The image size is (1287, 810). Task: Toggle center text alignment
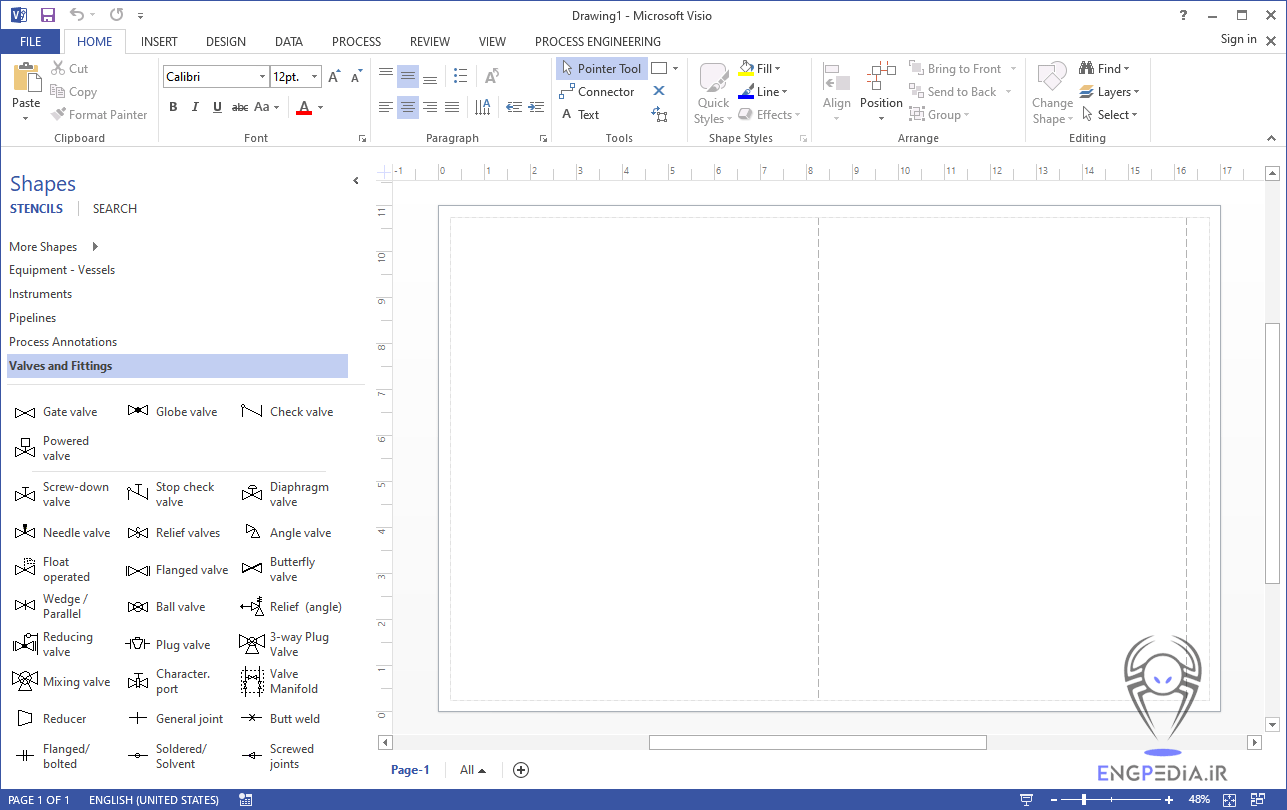pyautogui.click(x=408, y=106)
